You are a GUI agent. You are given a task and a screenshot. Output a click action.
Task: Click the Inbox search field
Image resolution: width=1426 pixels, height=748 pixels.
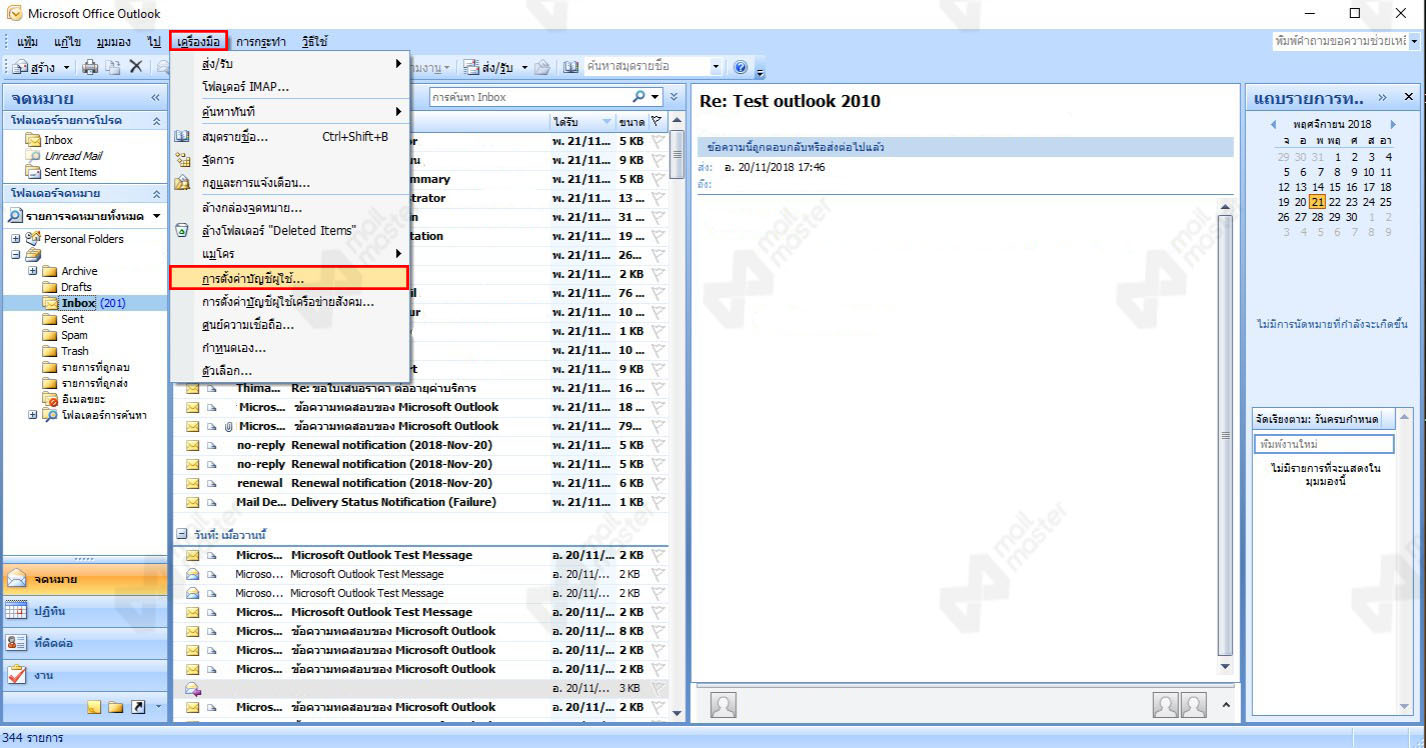point(530,97)
